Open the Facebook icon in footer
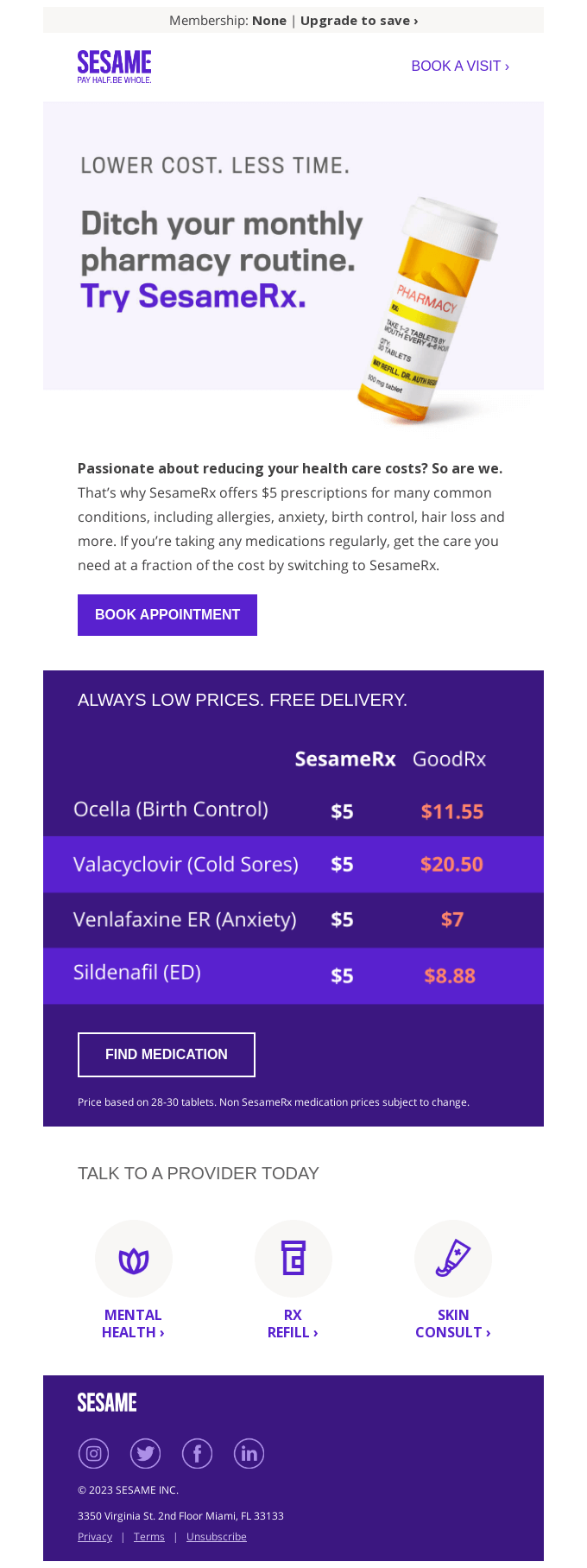This screenshot has height=1568, width=587. tap(197, 1453)
